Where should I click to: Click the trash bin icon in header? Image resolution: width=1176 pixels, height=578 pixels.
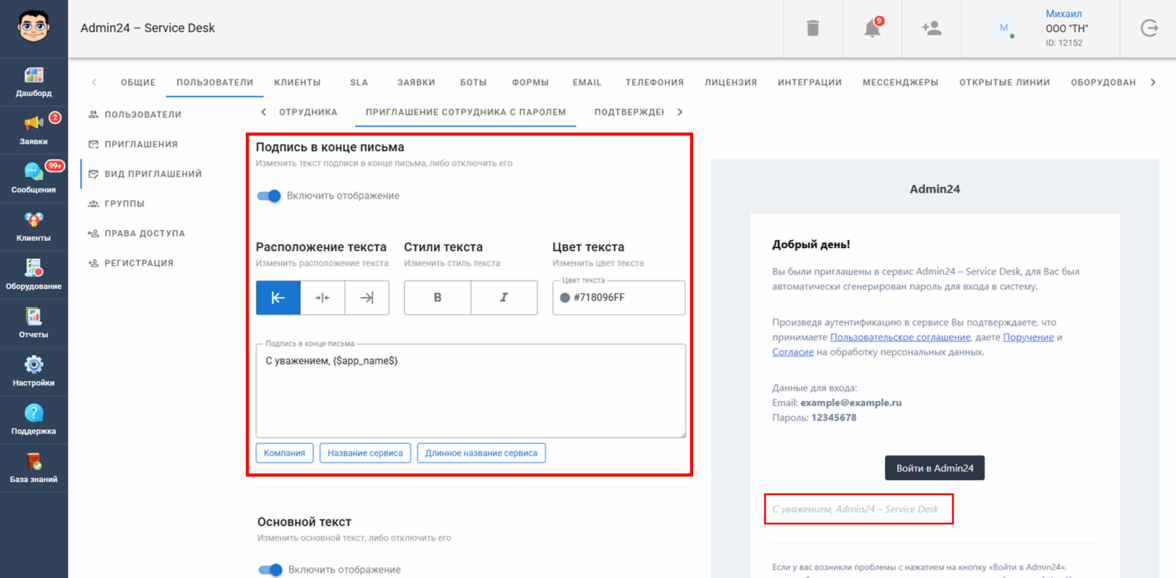click(812, 28)
